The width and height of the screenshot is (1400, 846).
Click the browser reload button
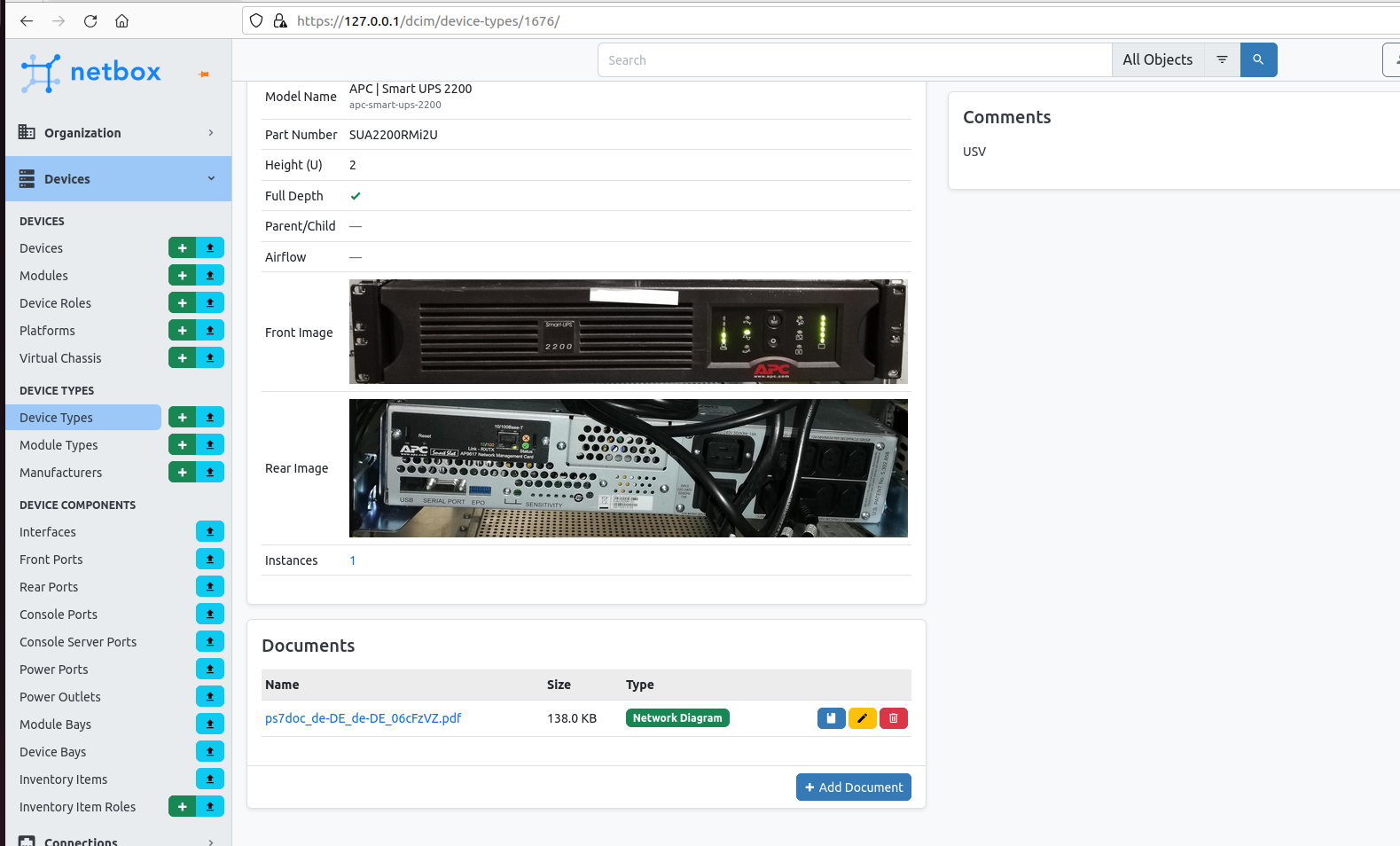coord(90,20)
